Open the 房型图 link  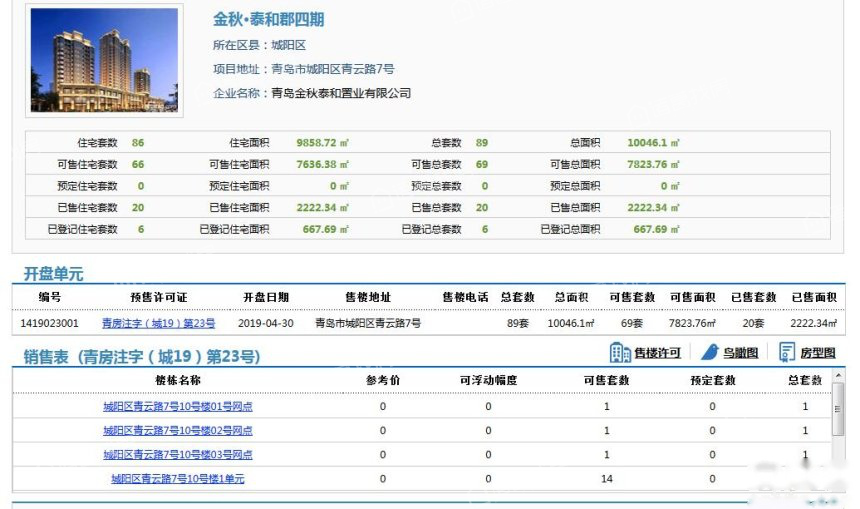818,353
